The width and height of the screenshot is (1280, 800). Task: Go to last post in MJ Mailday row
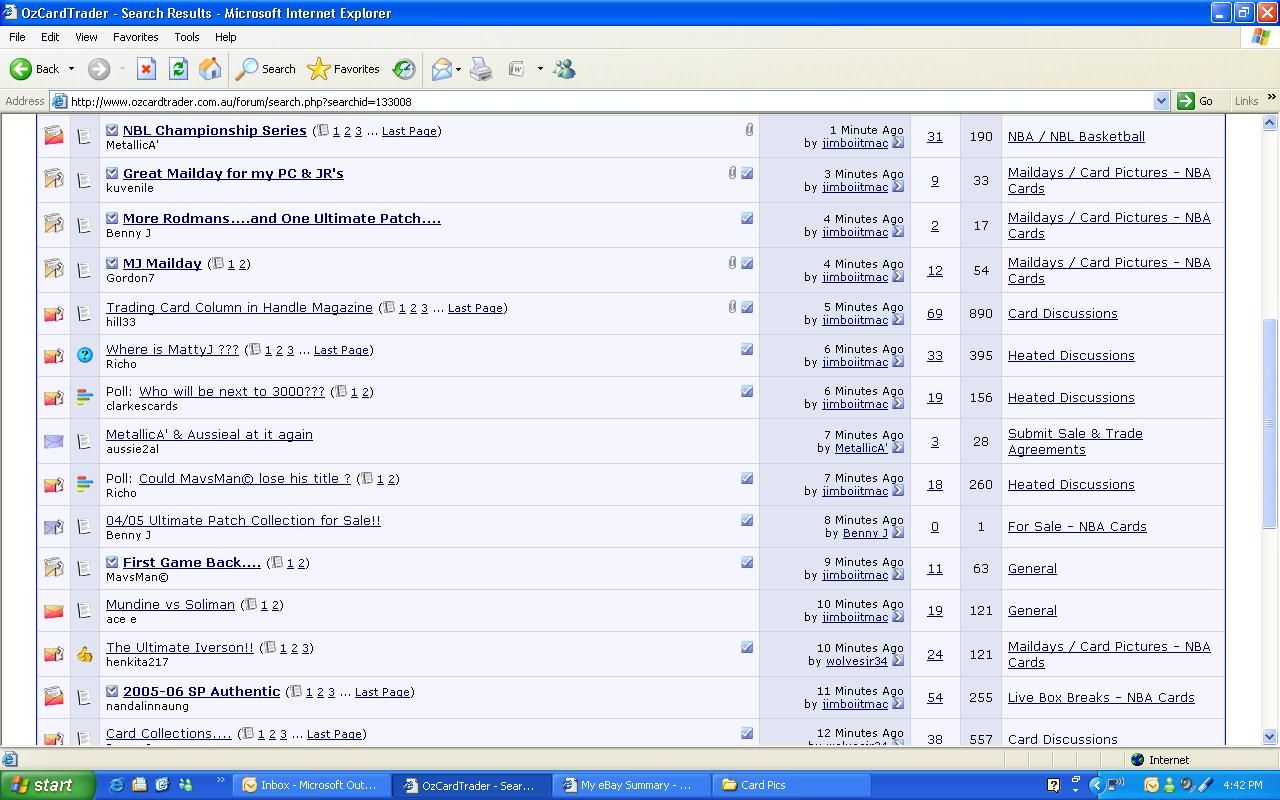[898, 277]
